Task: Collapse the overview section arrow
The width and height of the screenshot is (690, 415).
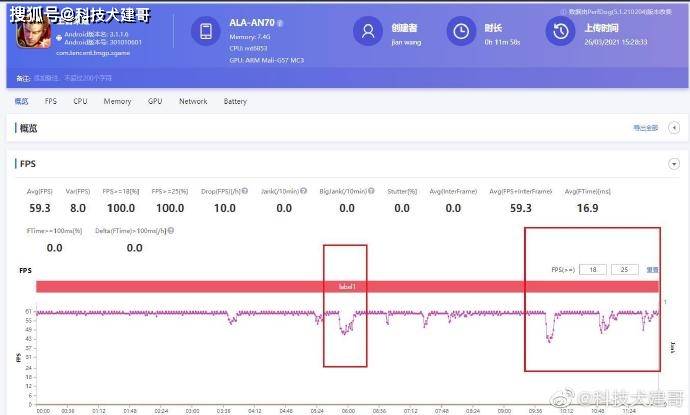Action: (674, 128)
